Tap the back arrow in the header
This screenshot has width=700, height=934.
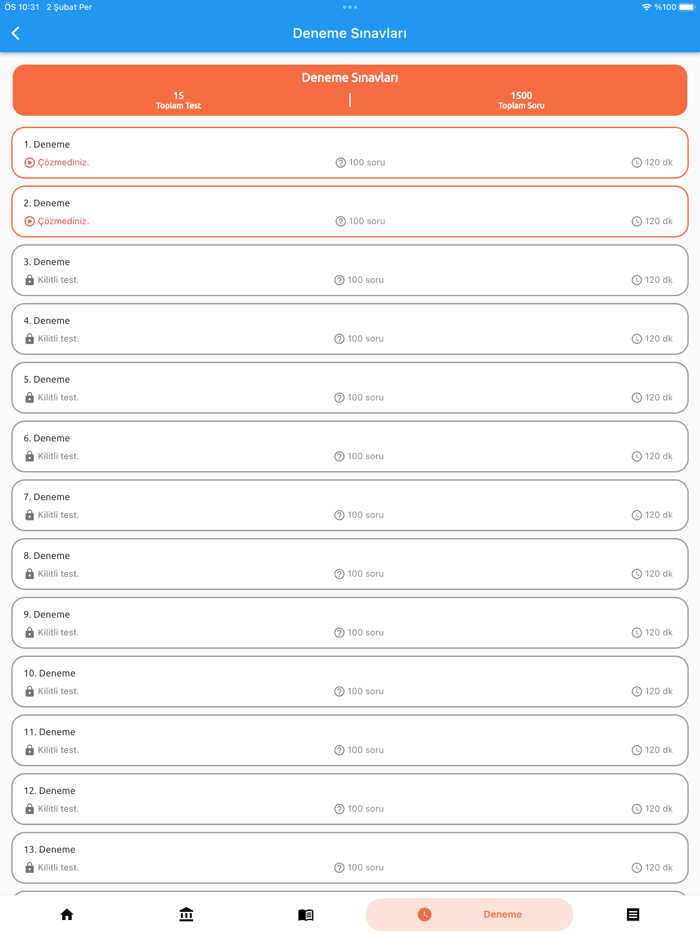point(16,33)
